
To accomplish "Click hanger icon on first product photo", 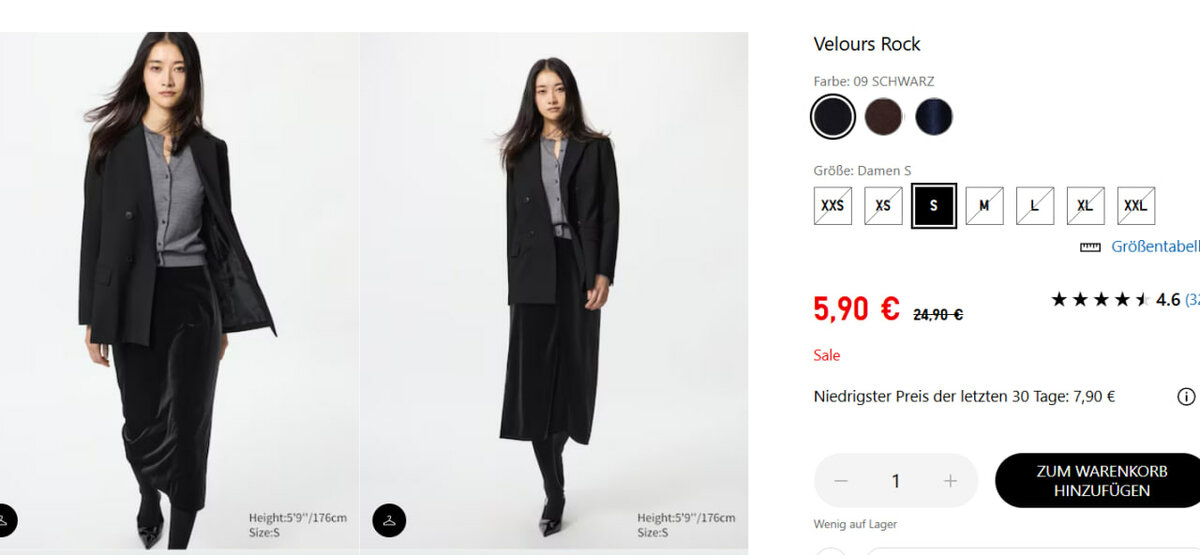I will pyautogui.click(x=4, y=520).
